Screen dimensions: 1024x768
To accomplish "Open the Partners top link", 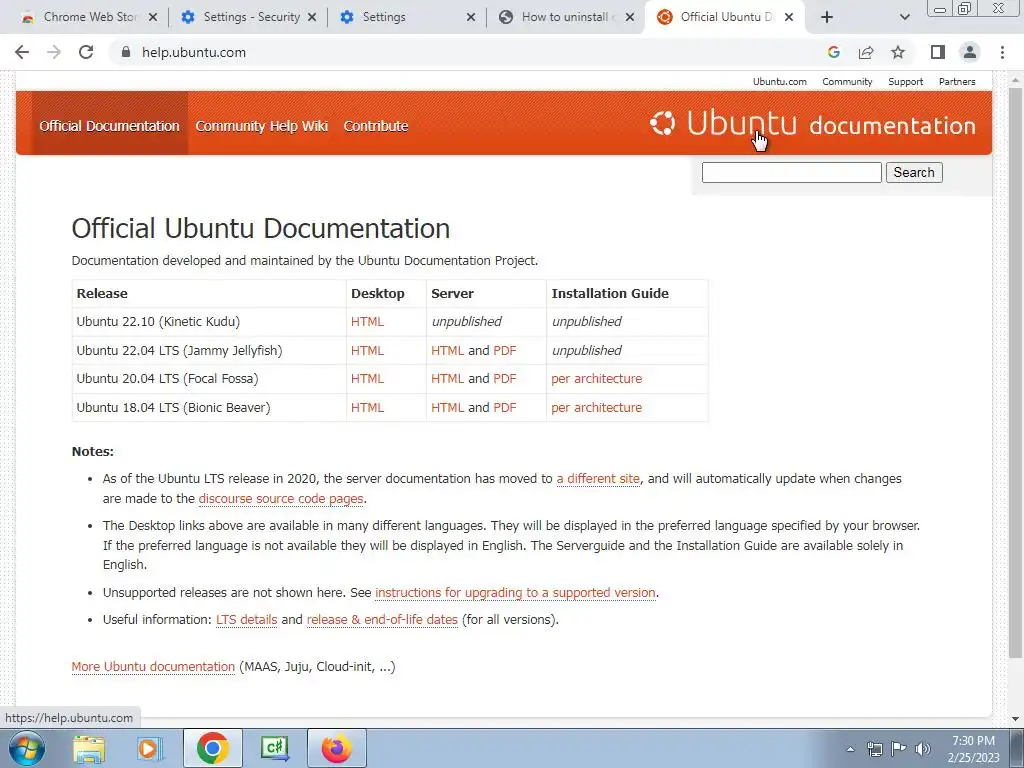I will 957,82.
